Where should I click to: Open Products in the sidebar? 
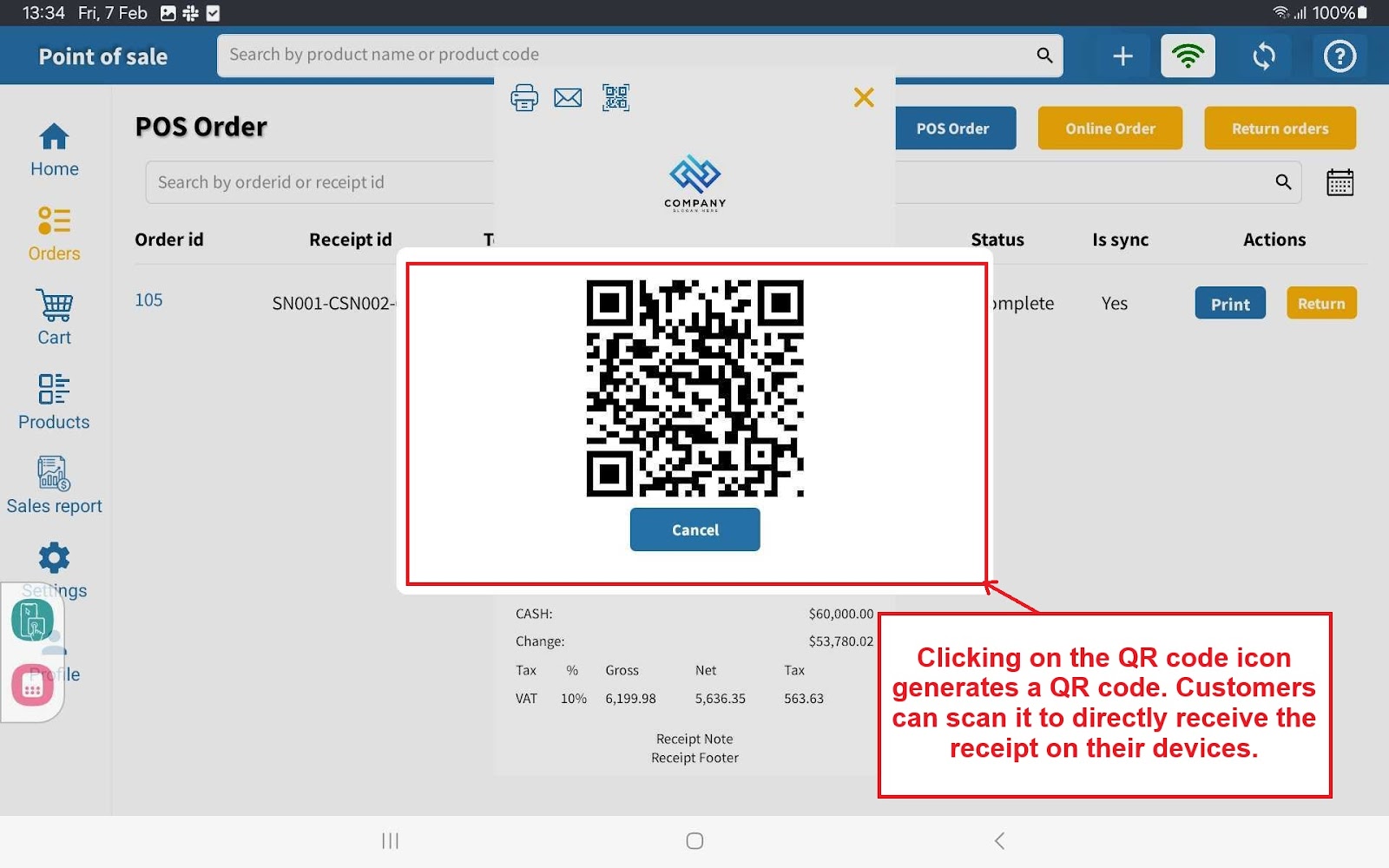[x=54, y=402]
